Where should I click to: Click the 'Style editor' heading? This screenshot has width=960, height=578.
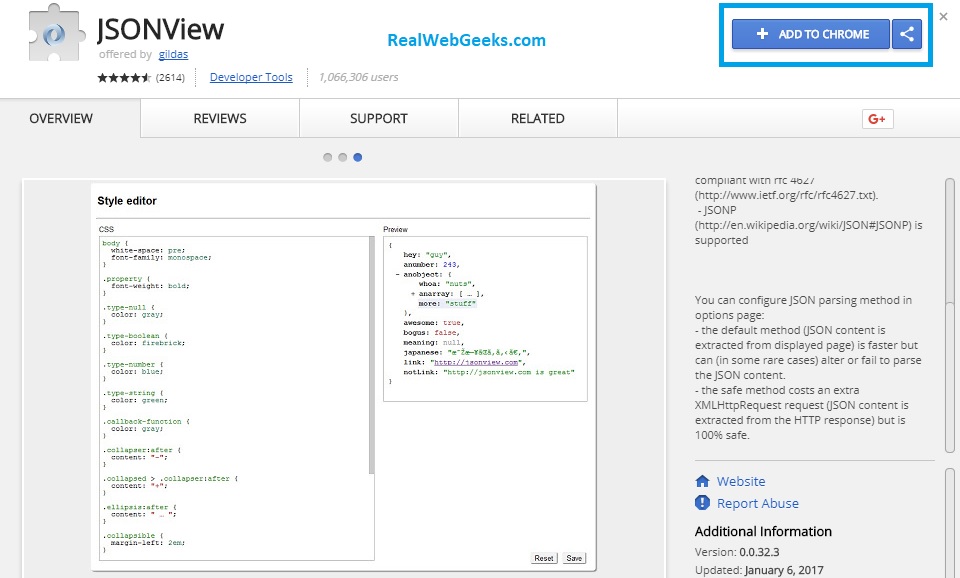point(127,201)
